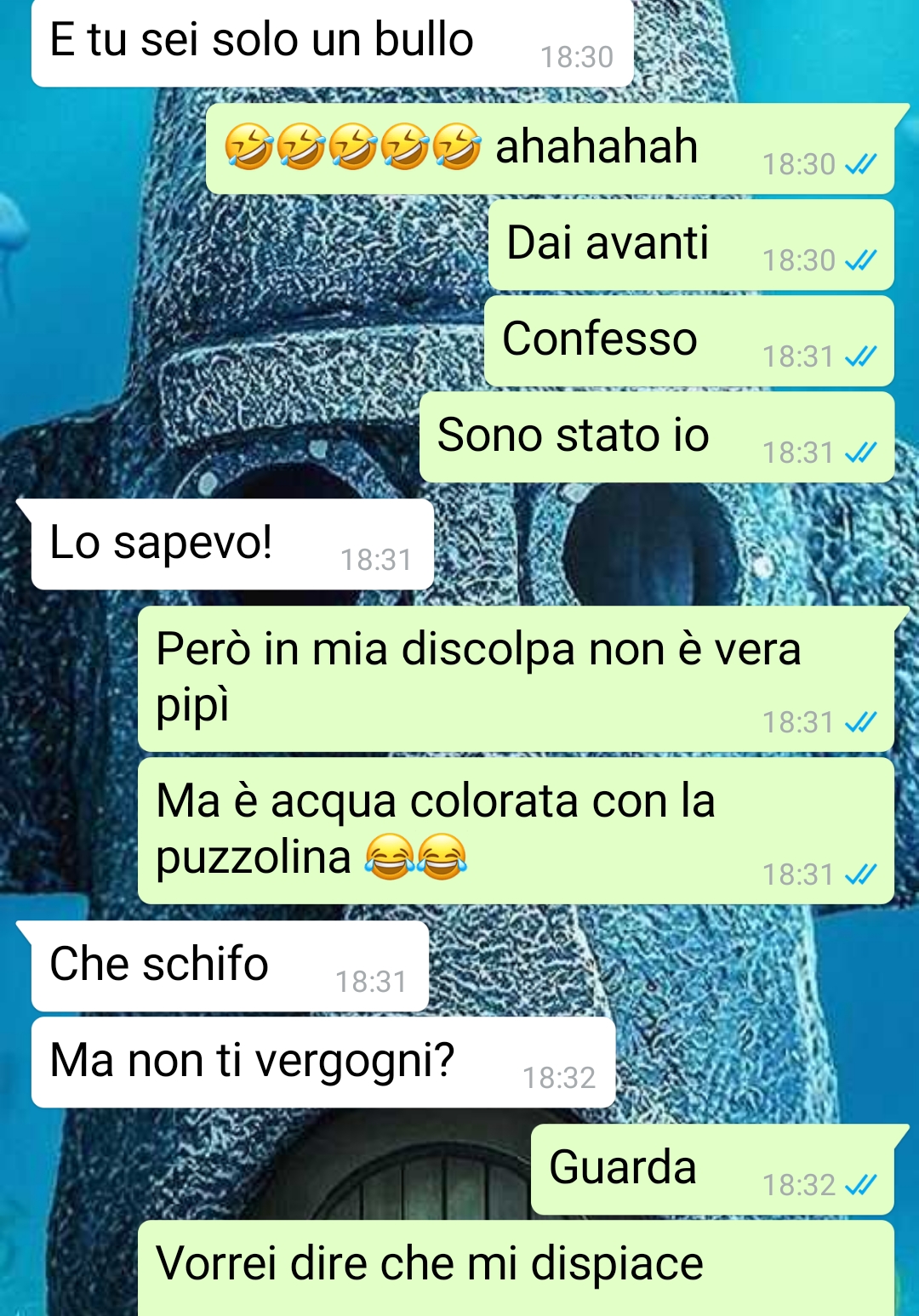The image size is (919, 1316).
Task: Tap the read ticks on 'non è vera pipì' message
Action: pos(860,722)
